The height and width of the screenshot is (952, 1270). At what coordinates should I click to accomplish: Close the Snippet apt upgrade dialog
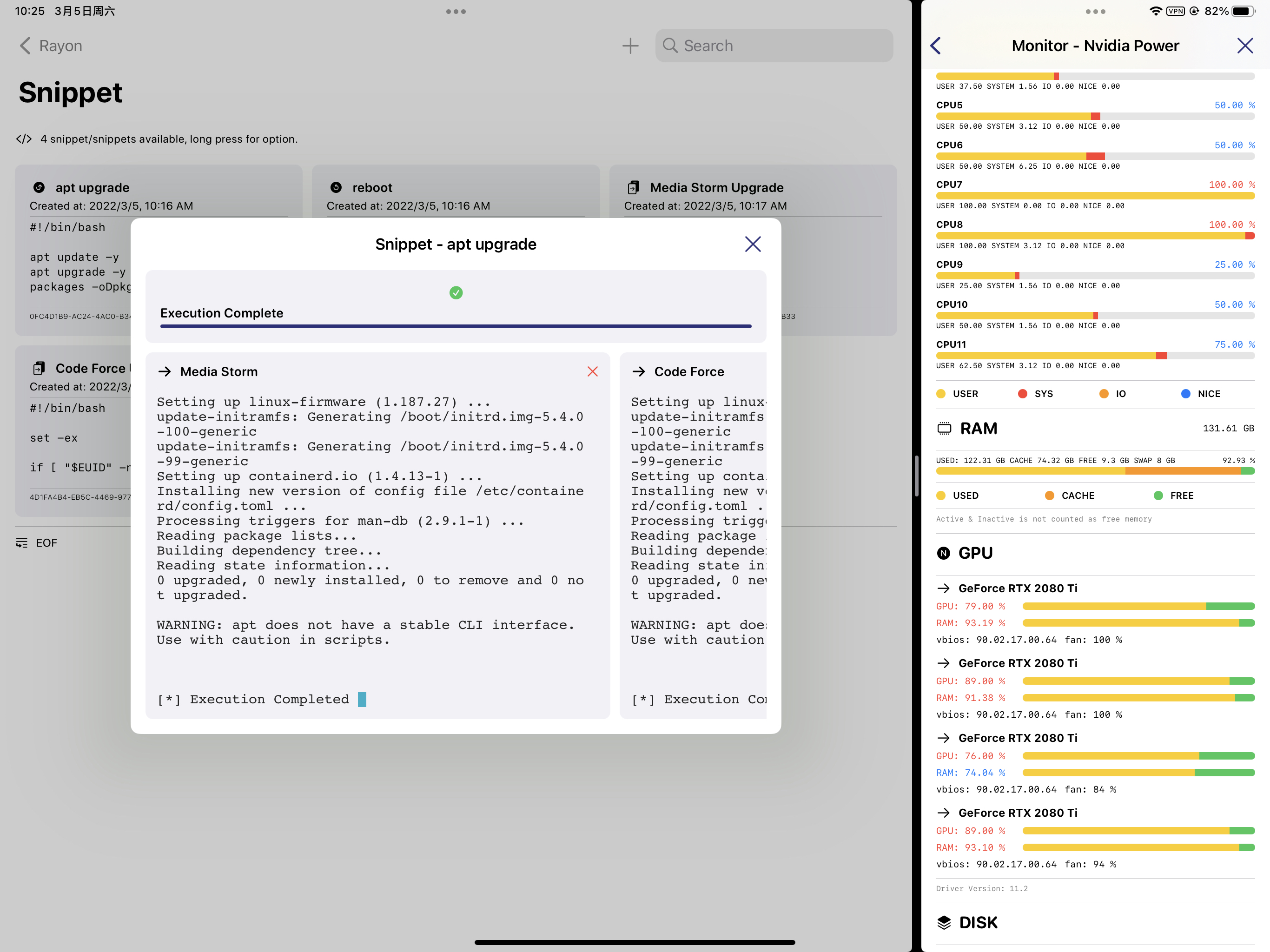coord(752,244)
